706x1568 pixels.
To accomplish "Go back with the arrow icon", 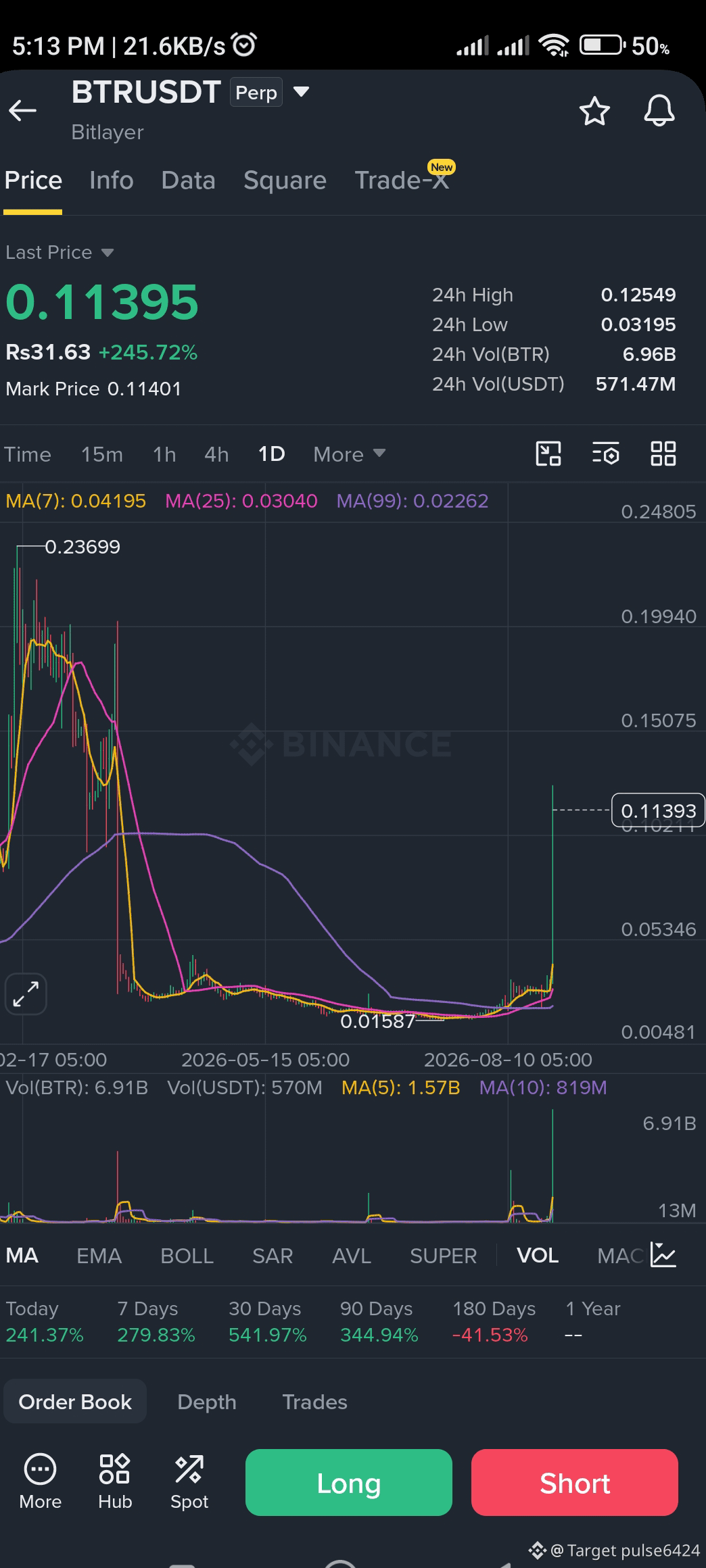I will click(x=22, y=110).
